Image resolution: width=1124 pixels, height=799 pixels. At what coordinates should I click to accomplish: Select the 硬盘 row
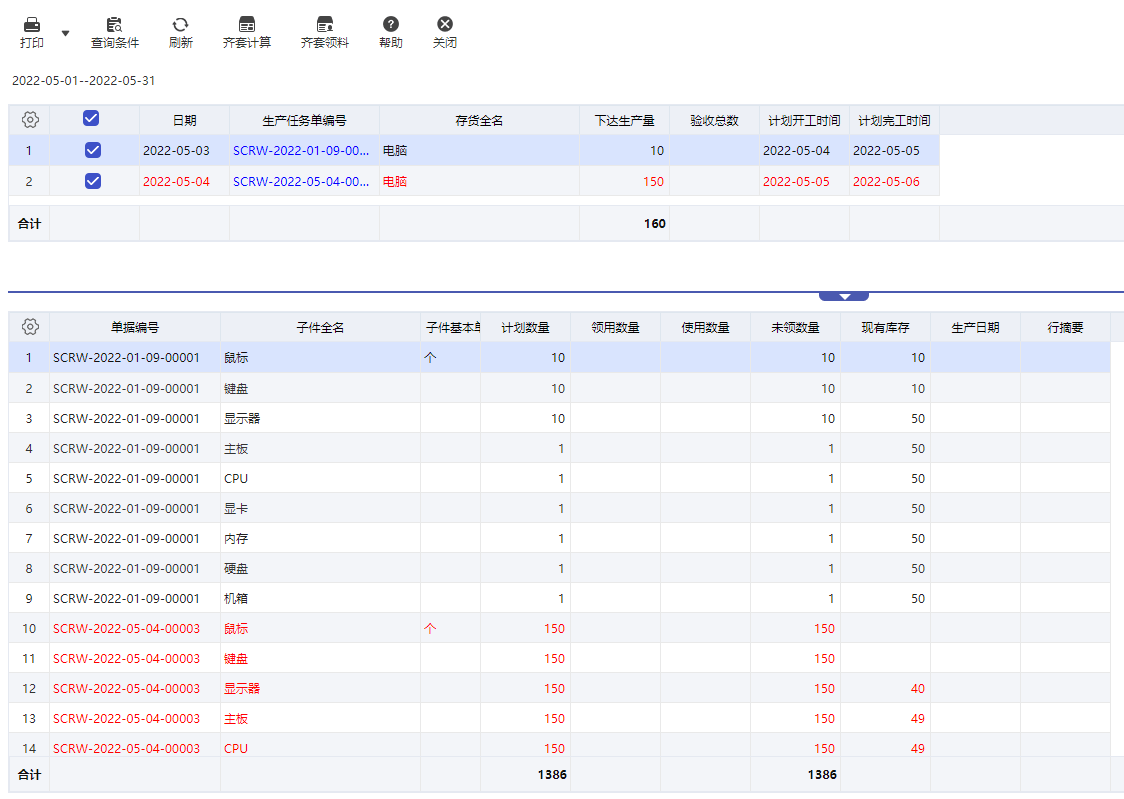pos(559,568)
